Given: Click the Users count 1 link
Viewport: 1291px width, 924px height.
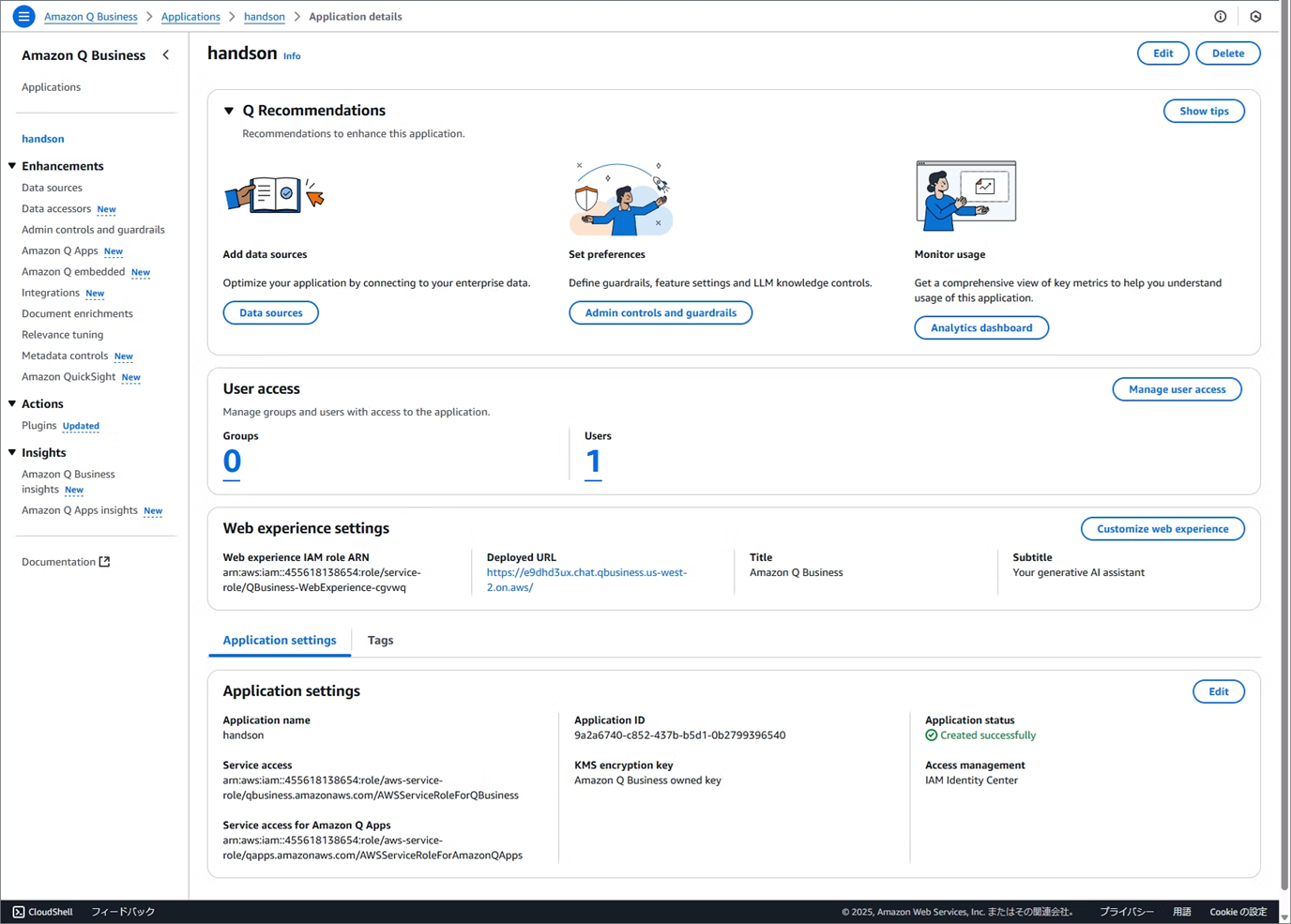Looking at the screenshot, I should point(593,462).
